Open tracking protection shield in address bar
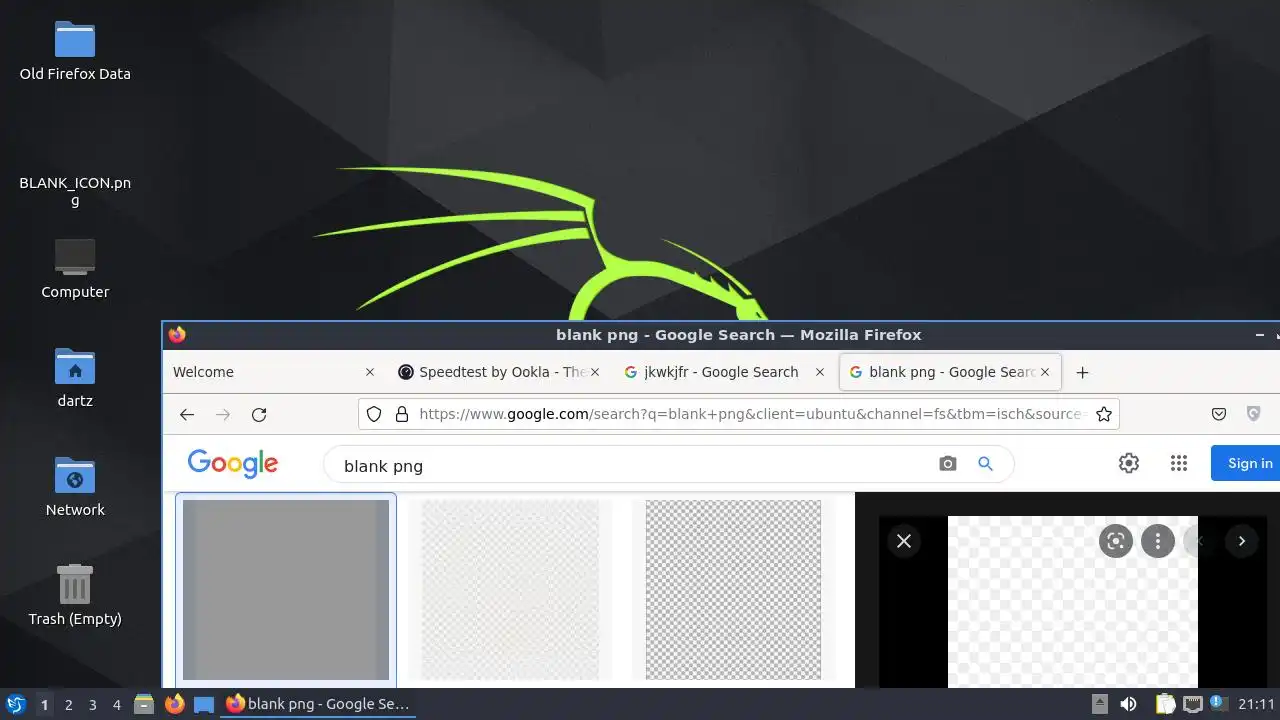Image resolution: width=1280 pixels, height=720 pixels. pyautogui.click(x=374, y=414)
